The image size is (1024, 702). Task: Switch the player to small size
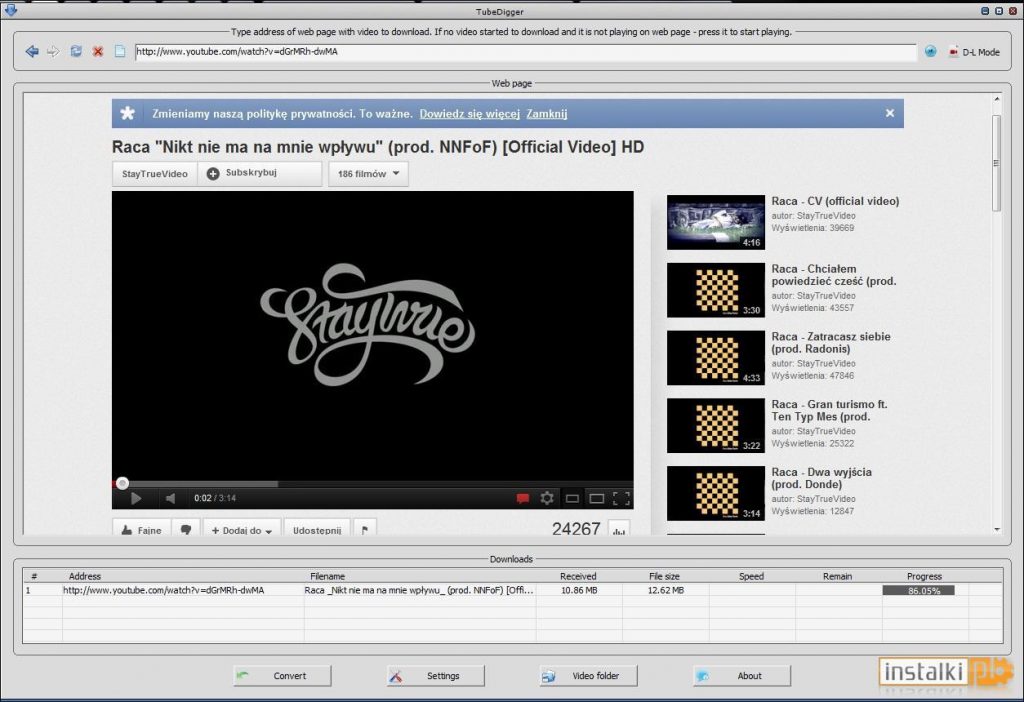click(x=572, y=498)
